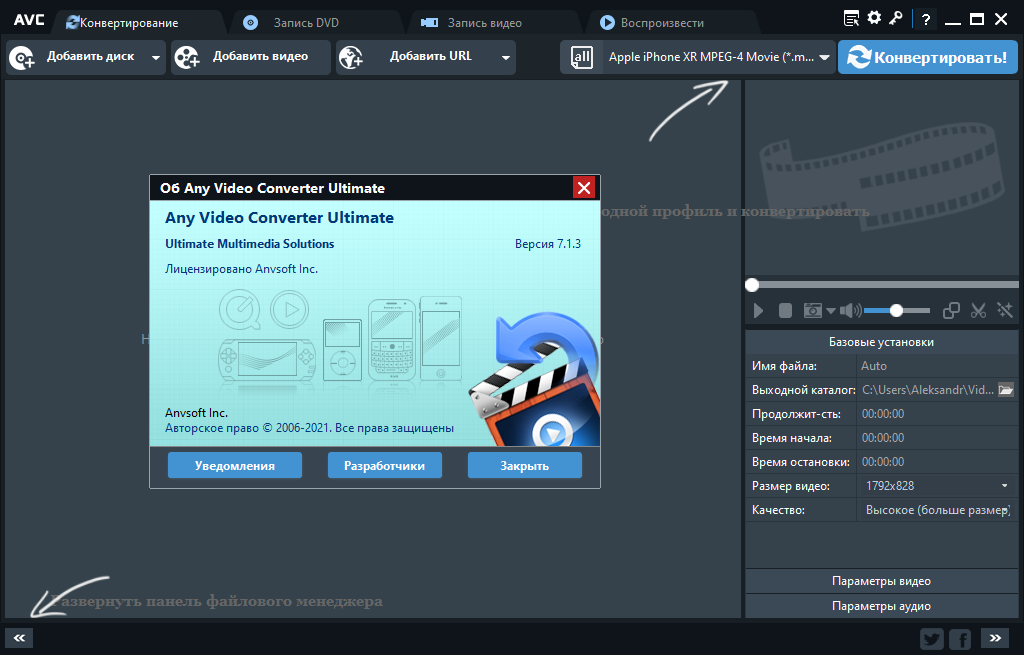Collapse the Базовые установки section
1024x655 pixels.
coord(881,342)
